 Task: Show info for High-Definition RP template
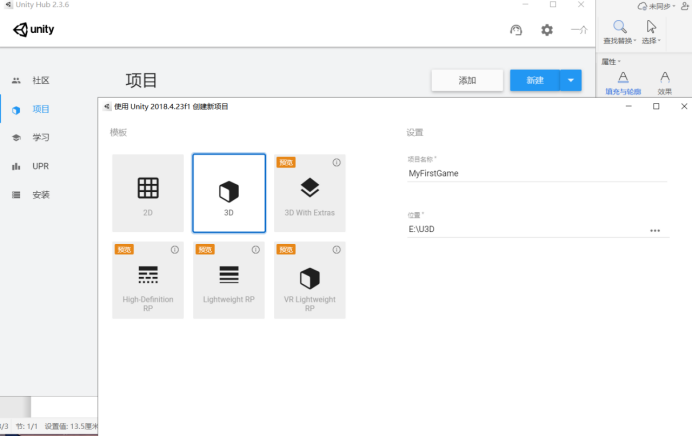pyautogui.click(x=175, y=250)
